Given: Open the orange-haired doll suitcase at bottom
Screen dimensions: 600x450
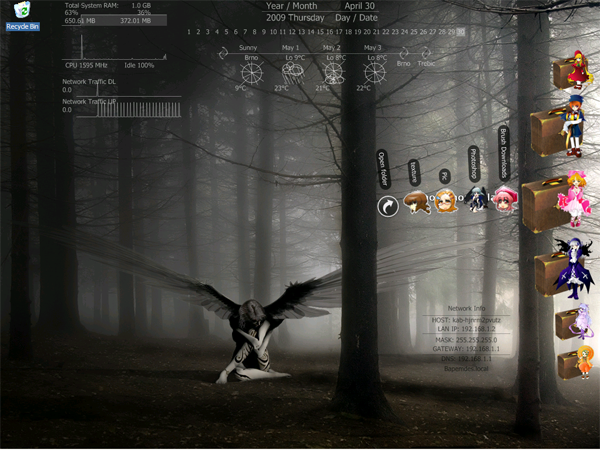Looking at the screenshot, I should 576,363.
